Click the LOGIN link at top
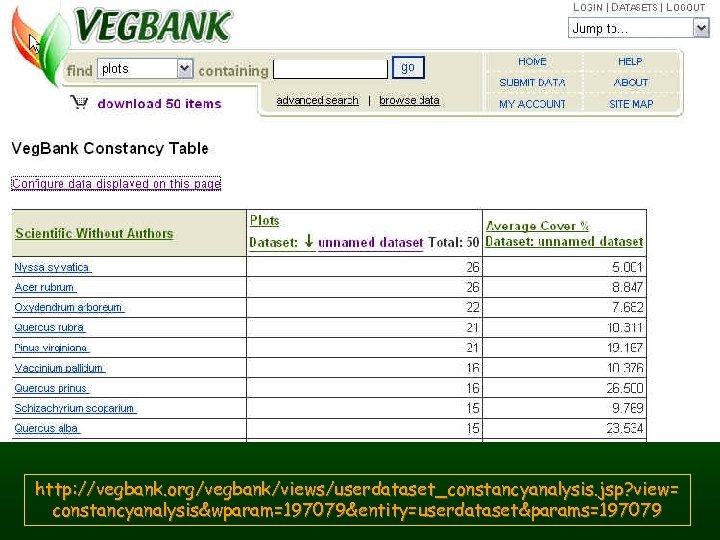This screenshot has height=540, width=720. tap(588, 7)
